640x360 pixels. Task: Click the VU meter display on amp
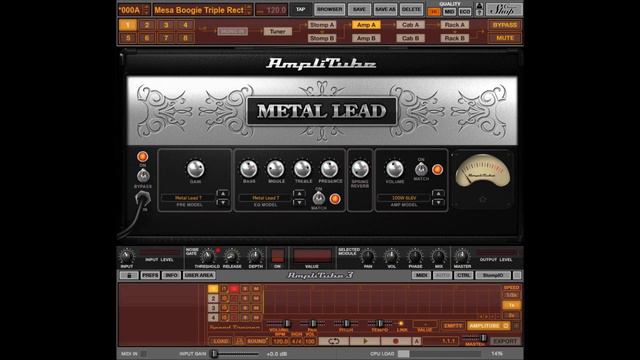[x=482, y=171]
